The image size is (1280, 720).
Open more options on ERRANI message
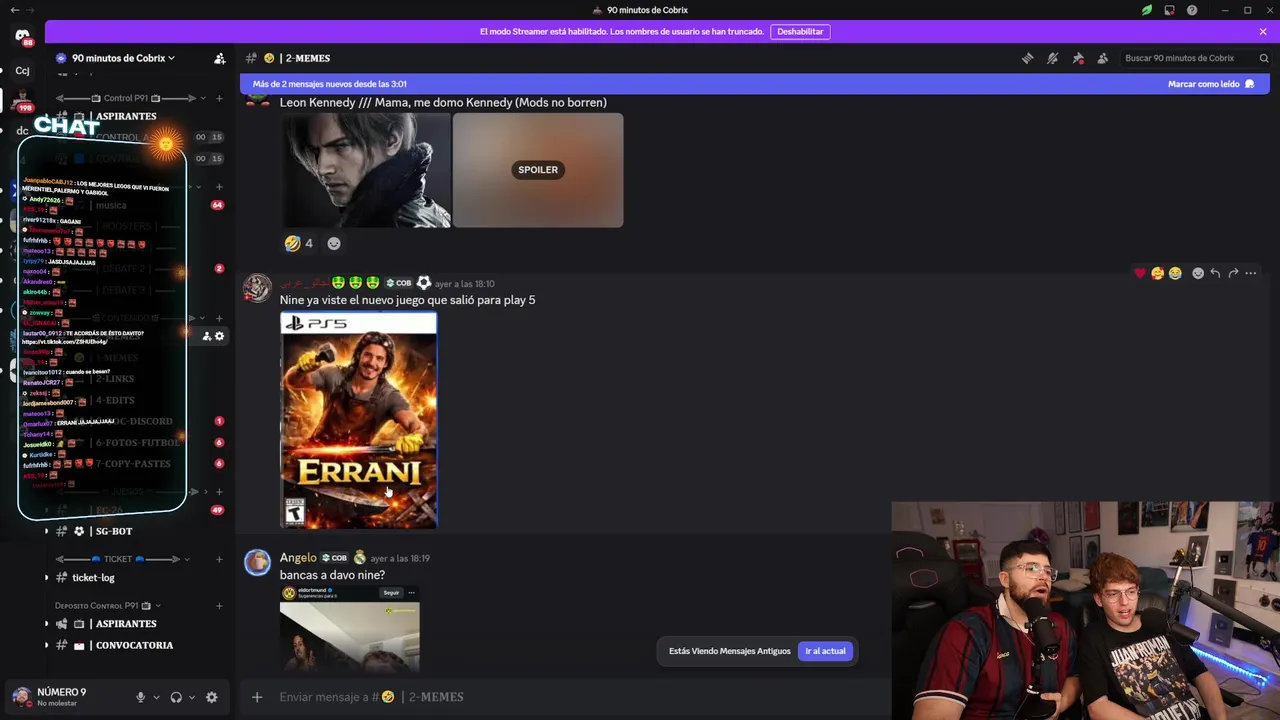coord(1251,273)
